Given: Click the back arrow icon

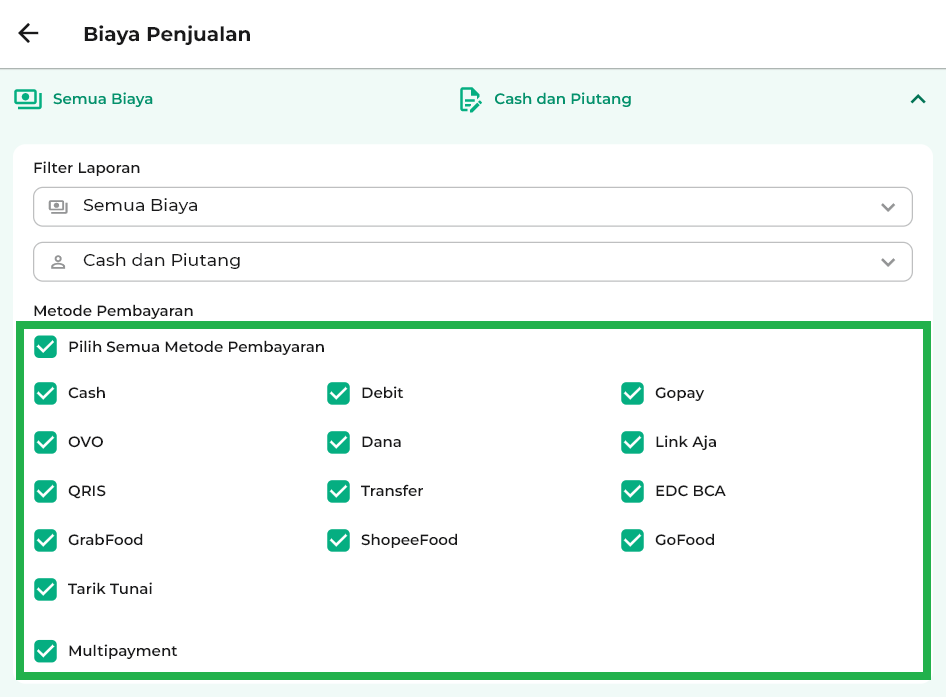Looking at the screenshot, I should click(x=28, y=34).
